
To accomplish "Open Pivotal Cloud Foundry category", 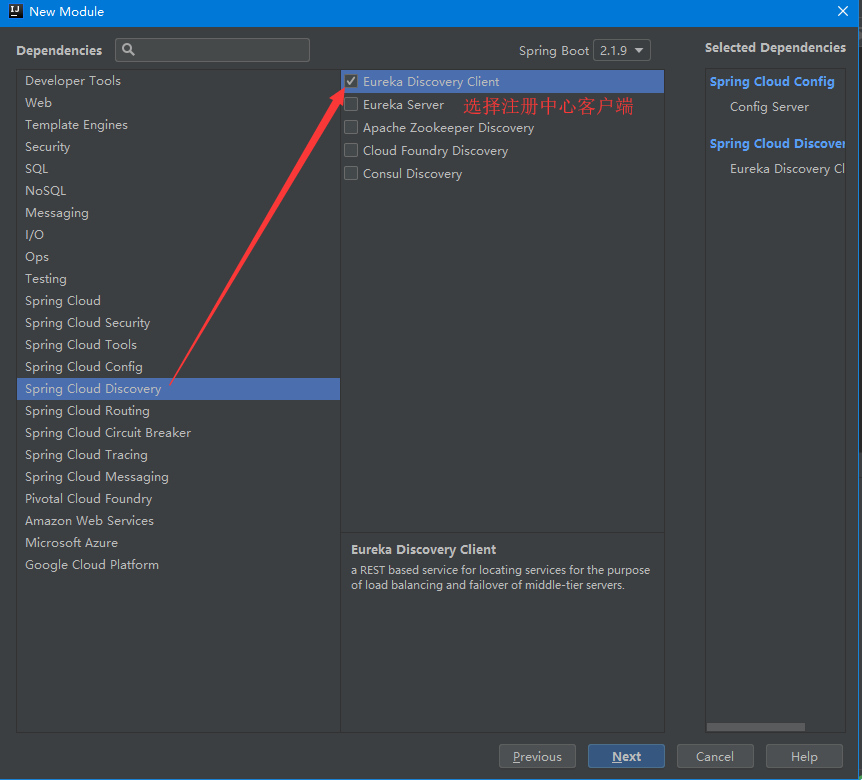I will pyautogui.click(x=178, y=499).
